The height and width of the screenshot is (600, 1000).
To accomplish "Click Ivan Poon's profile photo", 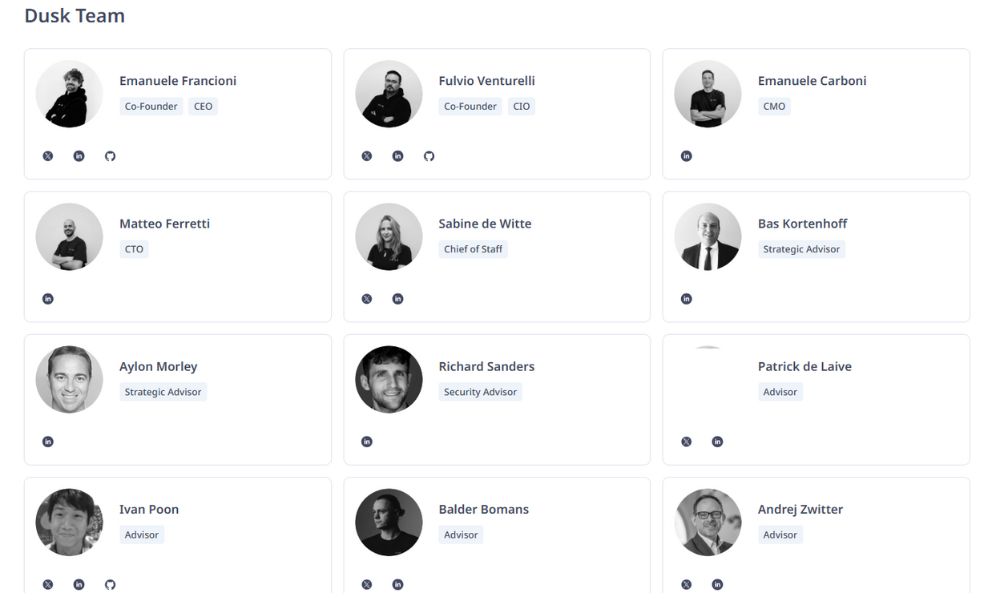I will [x=68, y=522].
